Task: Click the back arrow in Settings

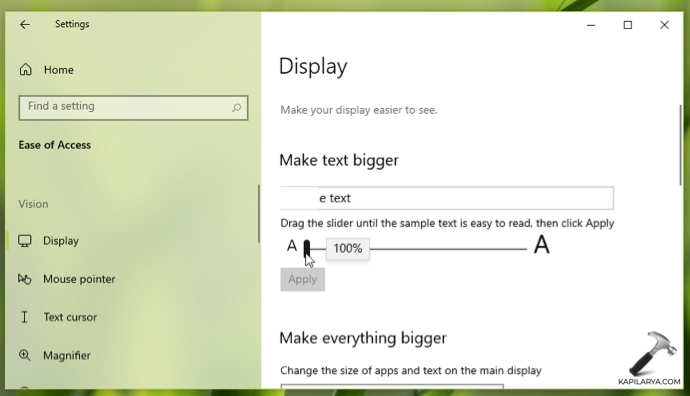Action: pos(25,24)
